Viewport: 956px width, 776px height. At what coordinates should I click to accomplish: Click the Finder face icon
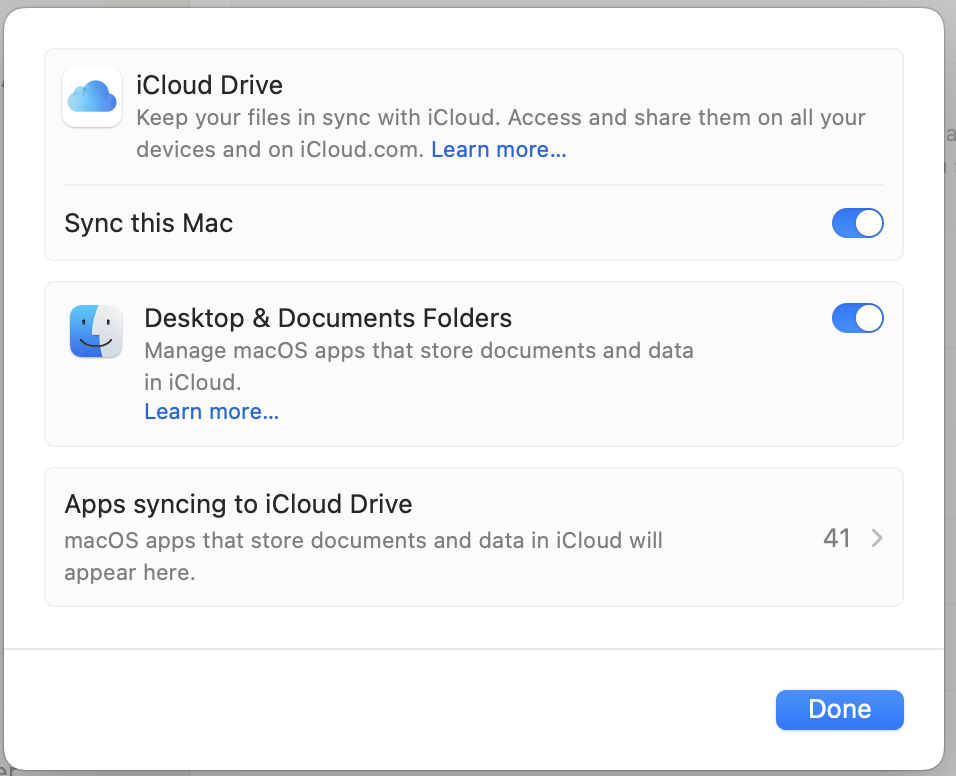coord(96,332)
